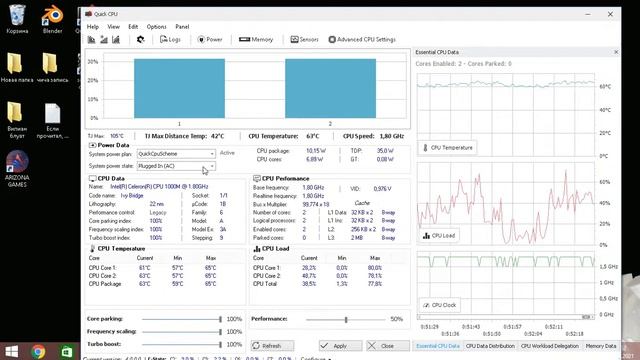
Task: Adjust the Turbo boost slider
Action: pos(182,344)
